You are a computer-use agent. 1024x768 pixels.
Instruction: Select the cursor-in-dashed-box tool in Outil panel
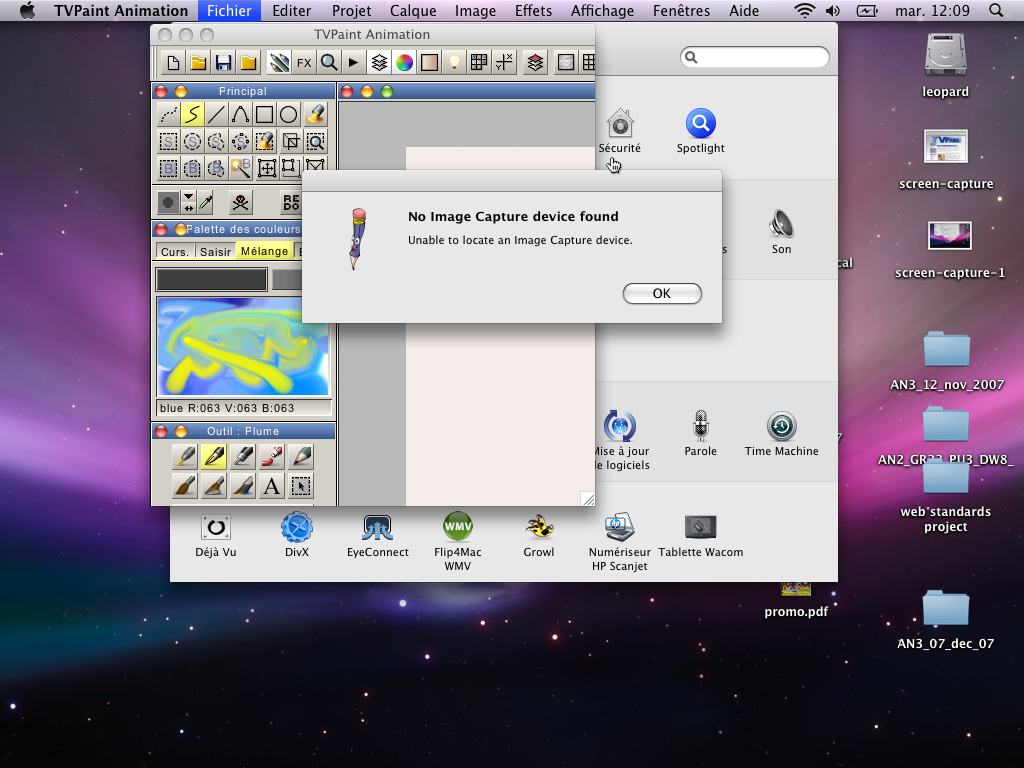pos(301,486)
